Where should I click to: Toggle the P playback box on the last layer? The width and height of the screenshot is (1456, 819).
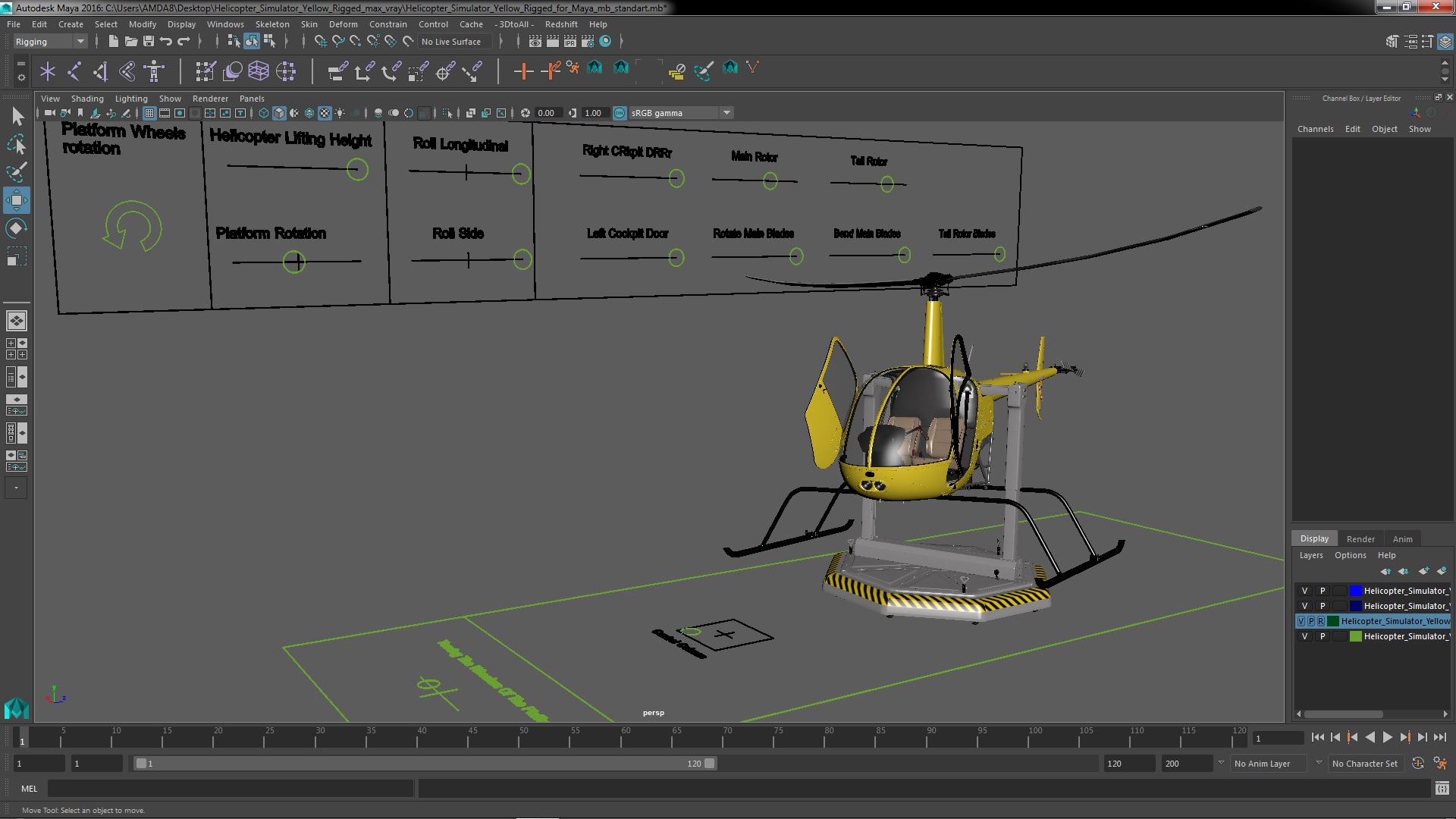click(1323, 636)
